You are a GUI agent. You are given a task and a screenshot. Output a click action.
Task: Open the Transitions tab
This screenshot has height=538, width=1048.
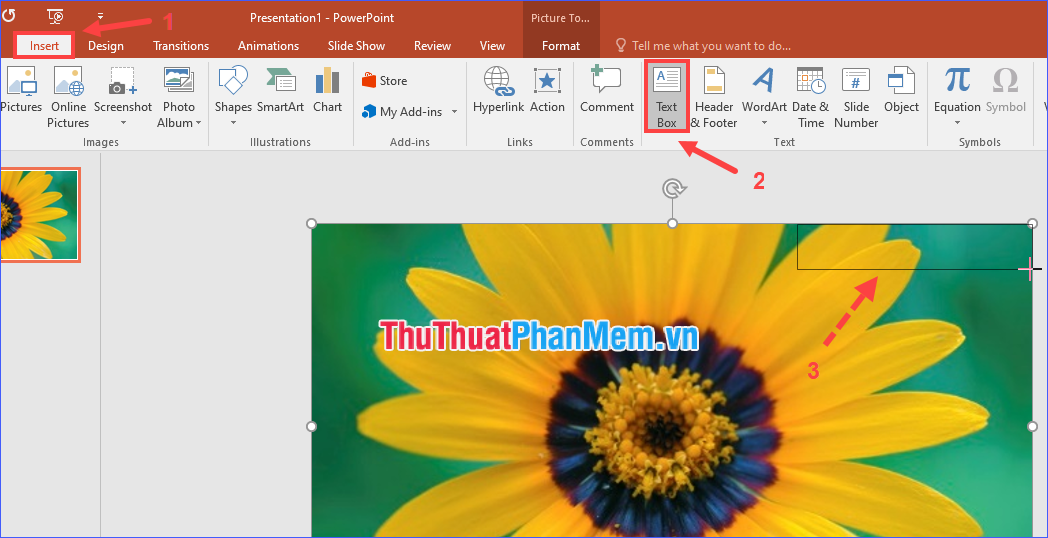[180, 46]
